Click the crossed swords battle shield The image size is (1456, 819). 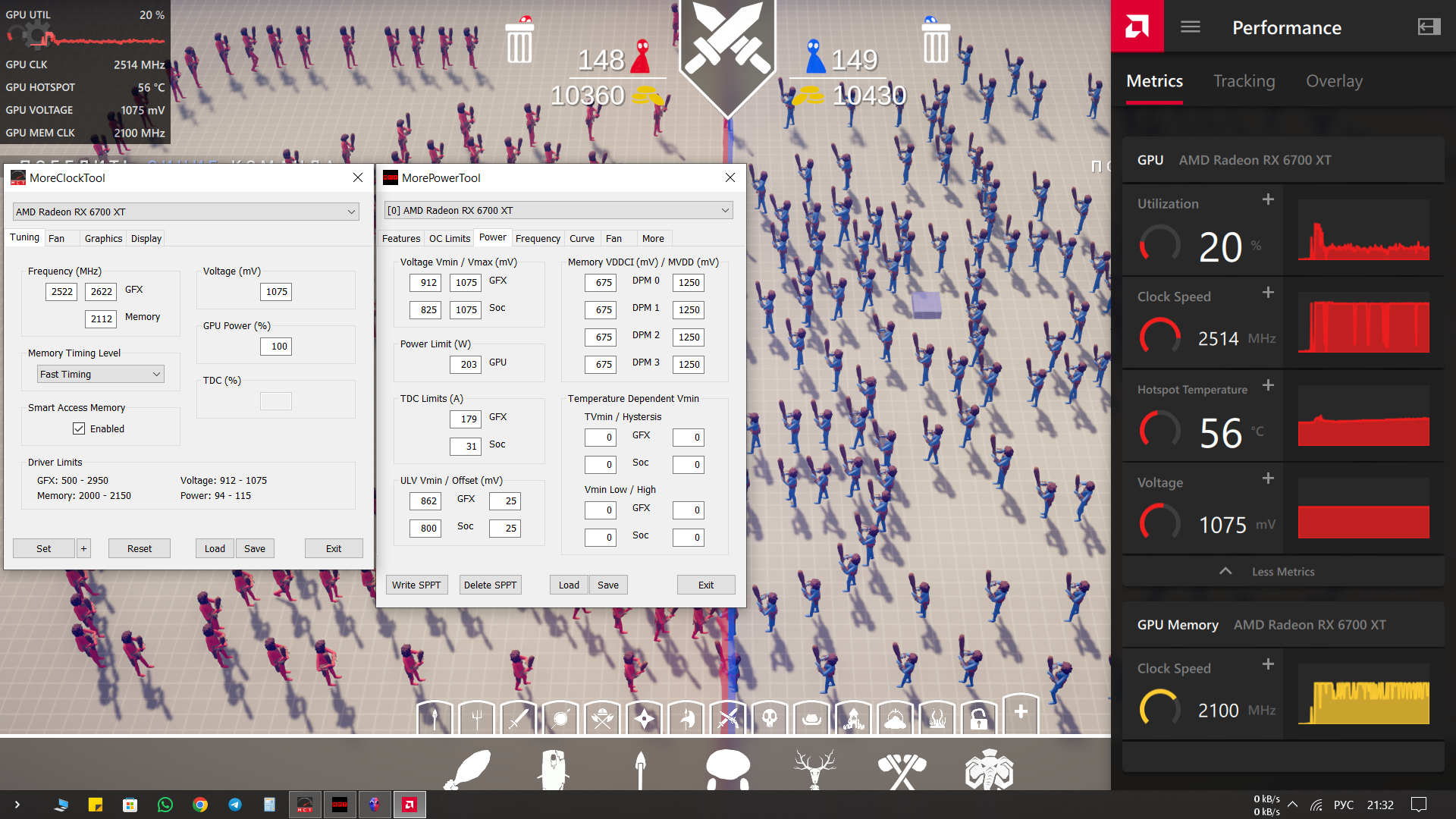click(x=727, y=53)
